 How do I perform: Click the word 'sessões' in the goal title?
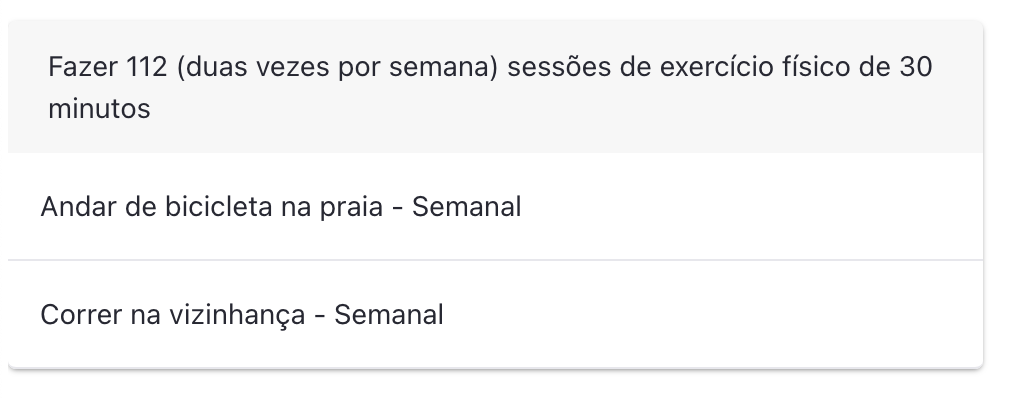point(559,67)
